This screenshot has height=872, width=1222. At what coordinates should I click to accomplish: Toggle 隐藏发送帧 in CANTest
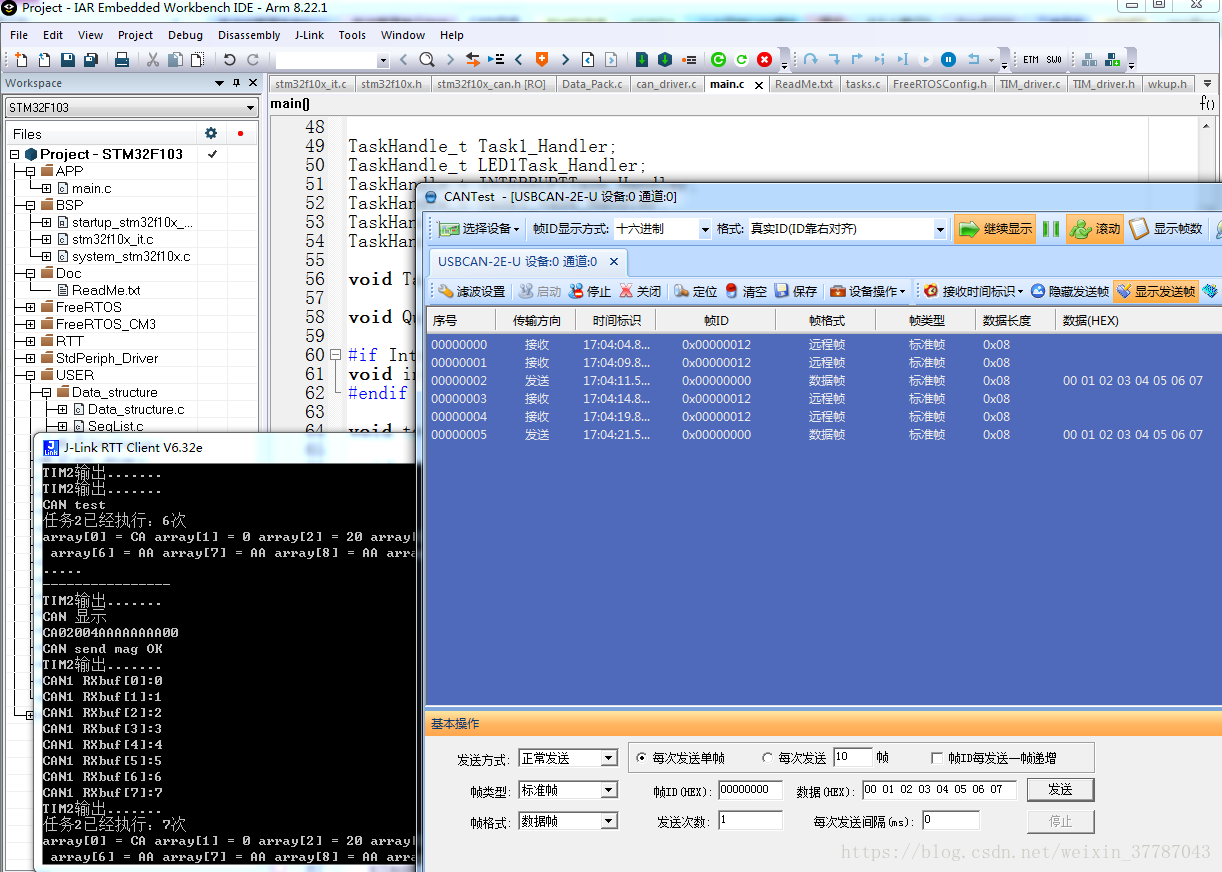pos(1069,291)
